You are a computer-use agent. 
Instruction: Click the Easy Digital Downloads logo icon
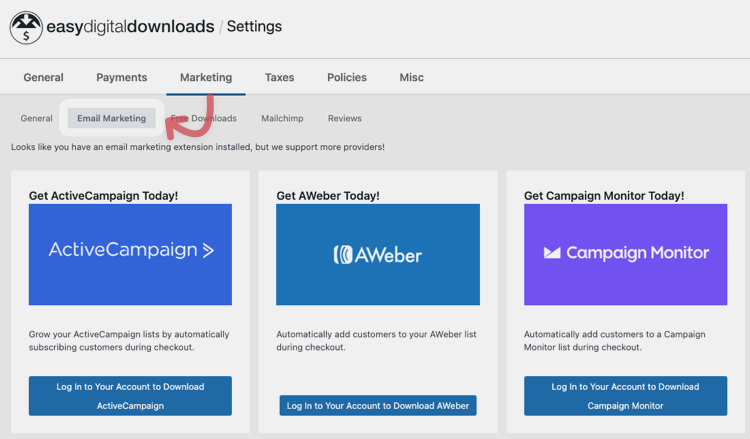(26, 28)
